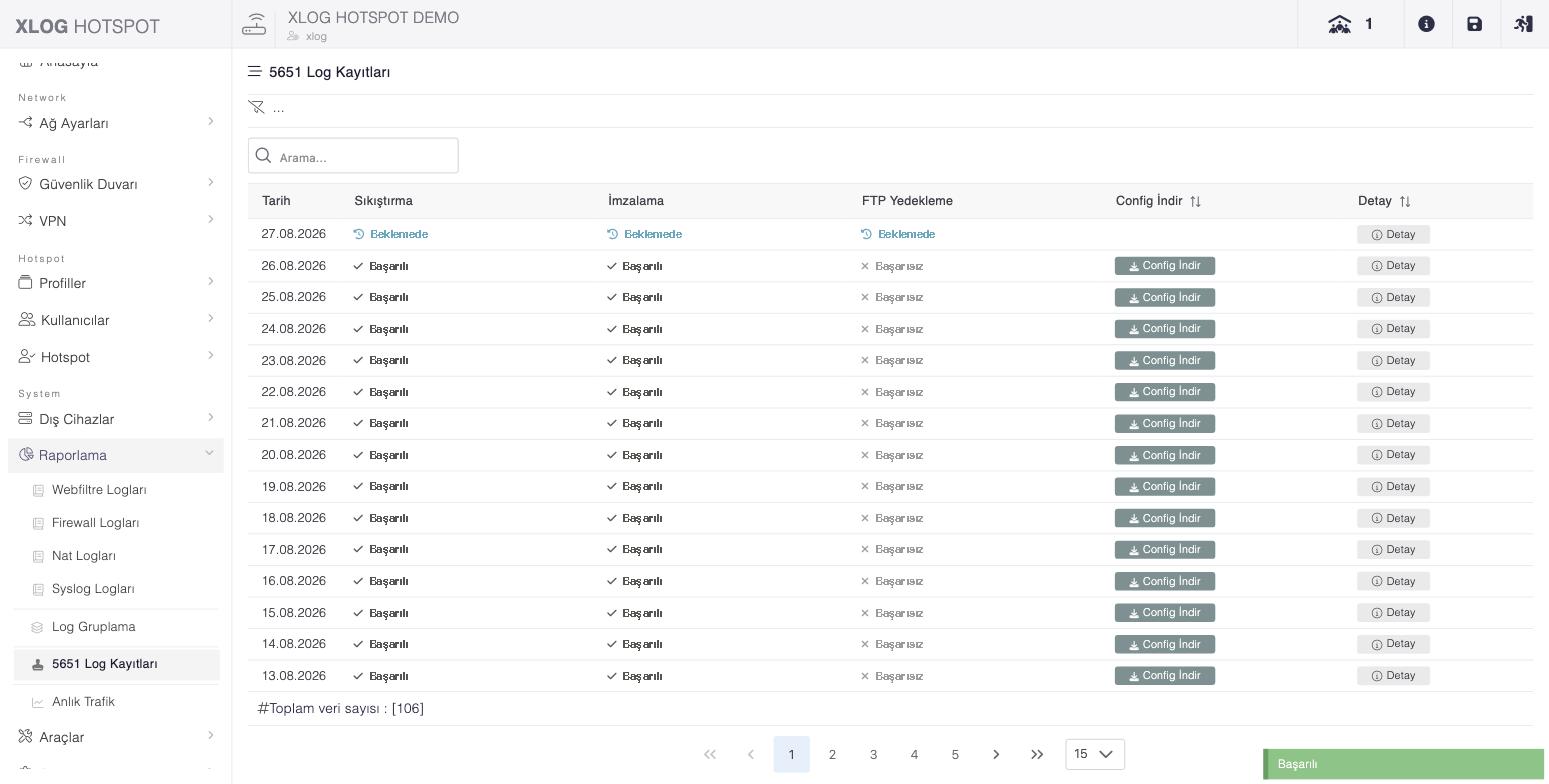
Task: Expand the Kullanıcılar chevron
Action: pyautogui.click(x=210, y=319)
